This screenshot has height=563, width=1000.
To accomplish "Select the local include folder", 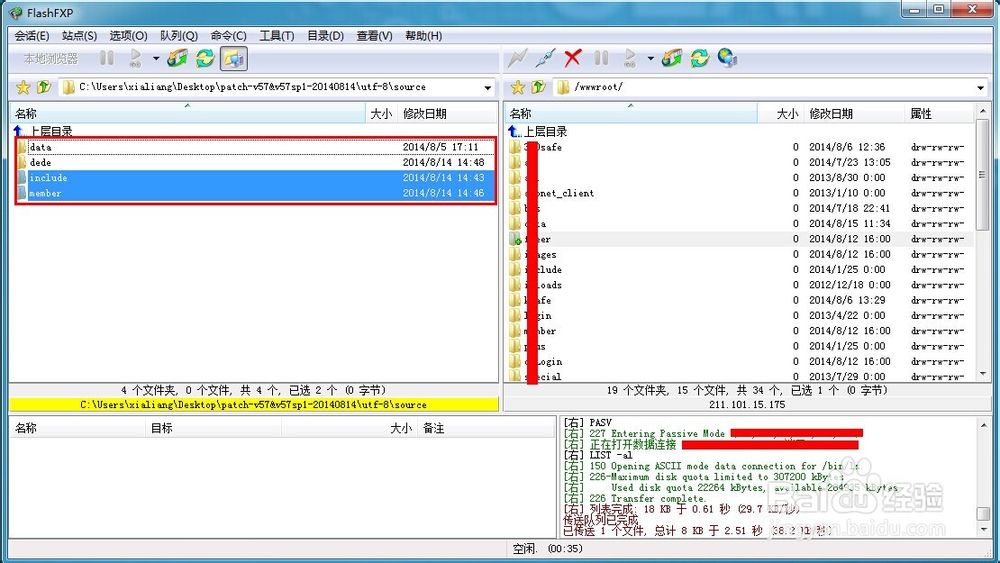I will (256, 177).
